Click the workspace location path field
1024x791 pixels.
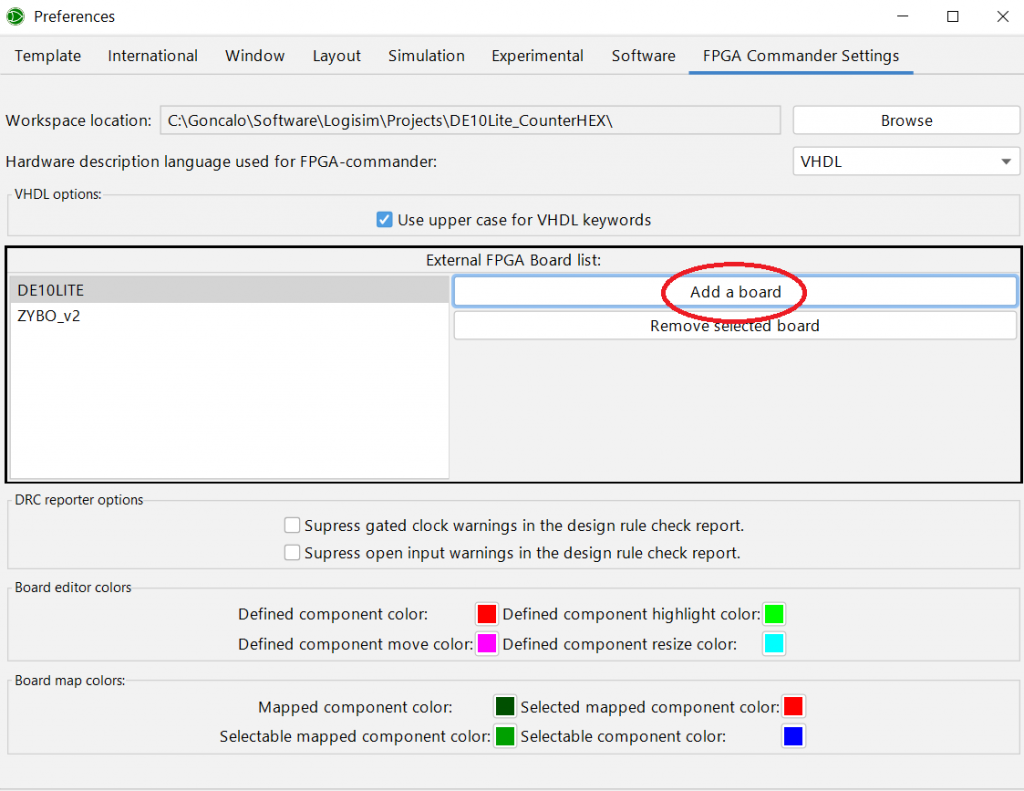pos(469,120)
